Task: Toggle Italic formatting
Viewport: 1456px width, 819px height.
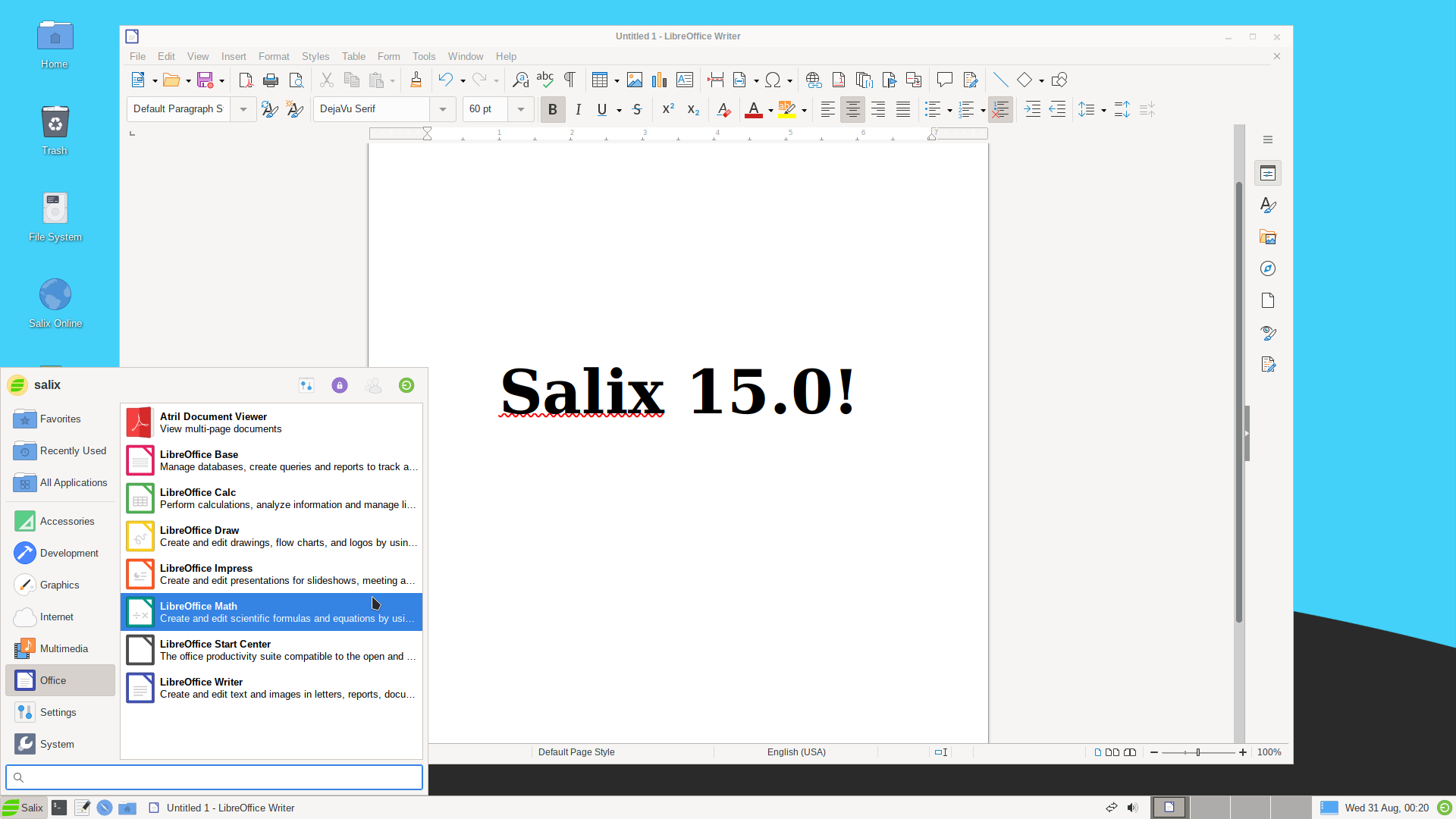Action: [578, 110]
